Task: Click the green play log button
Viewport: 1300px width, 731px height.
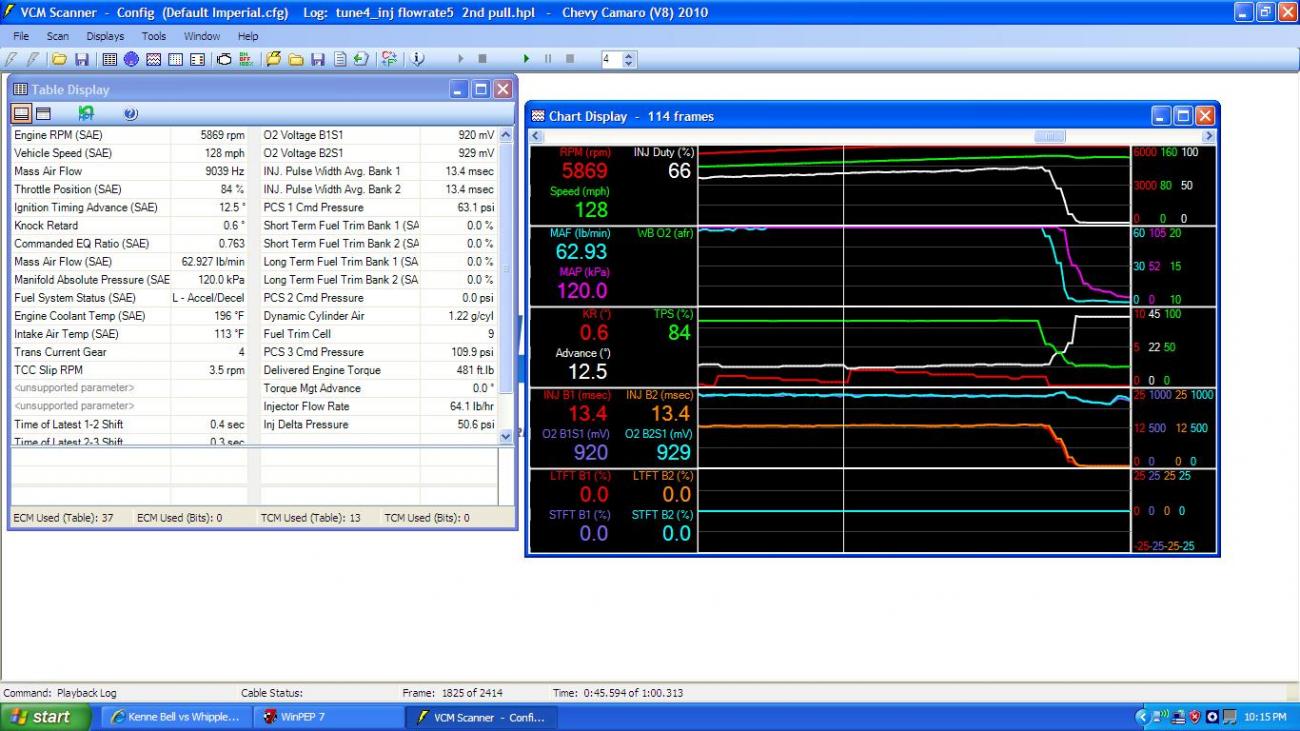Action: 526,59
